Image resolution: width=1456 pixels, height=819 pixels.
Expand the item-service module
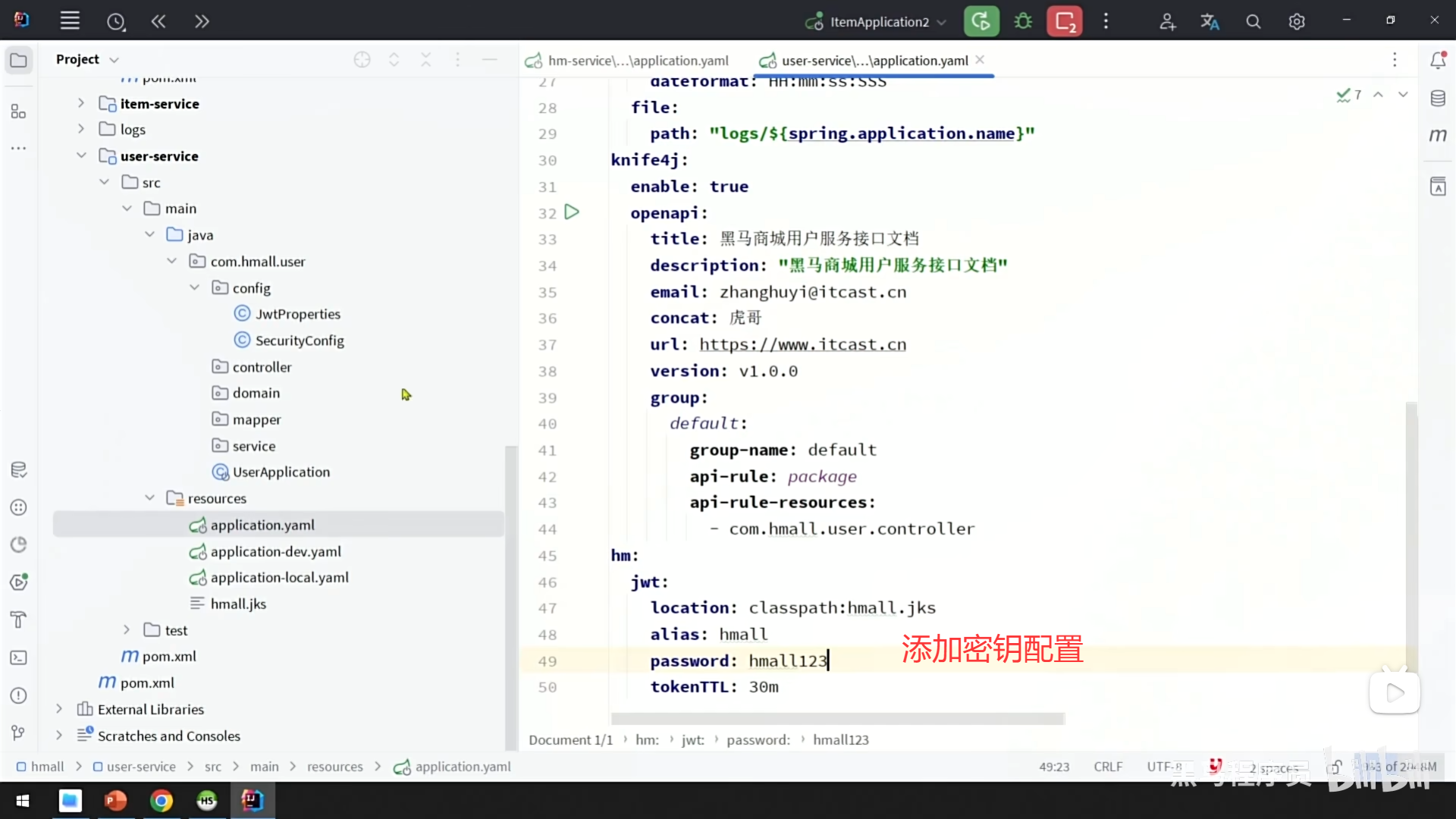[x=81, y=103]
